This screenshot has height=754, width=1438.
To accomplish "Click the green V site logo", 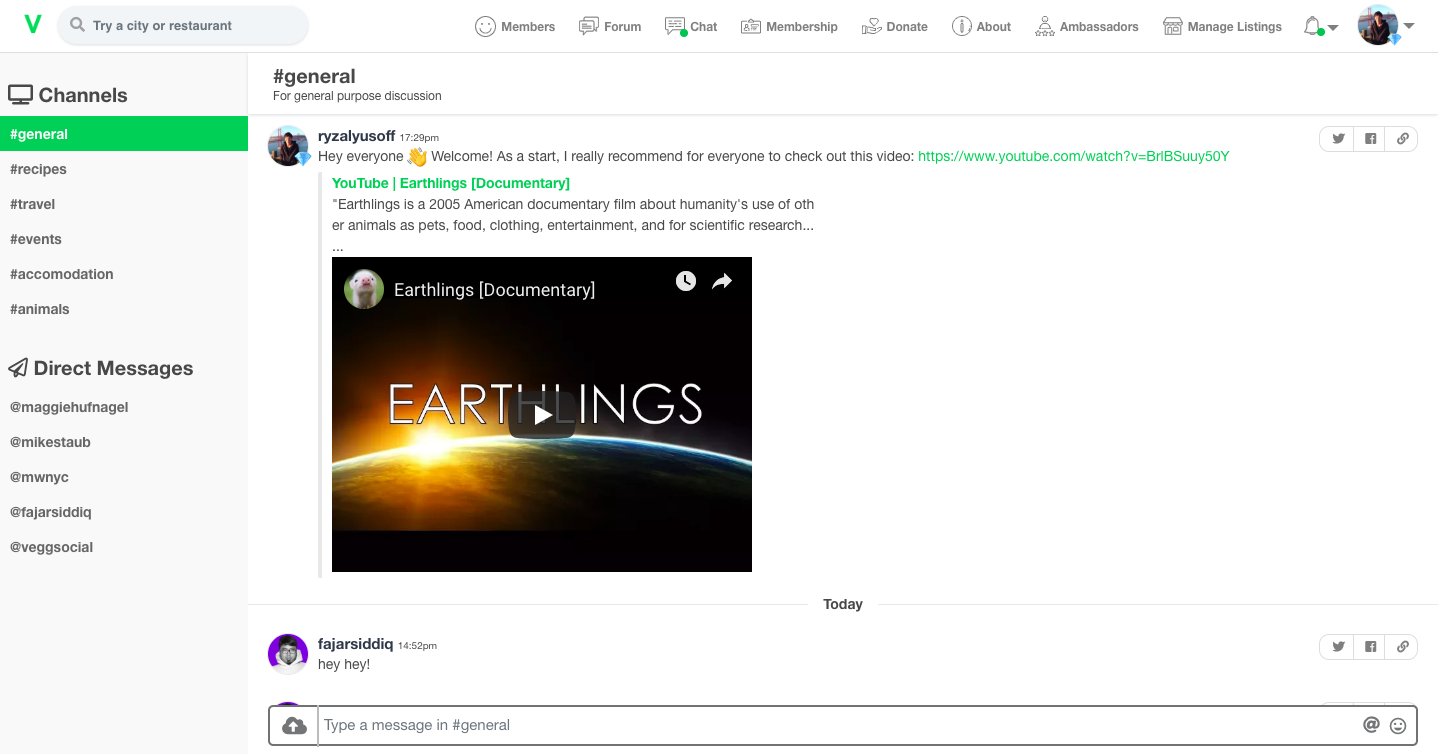I will [x=32, y=25].
